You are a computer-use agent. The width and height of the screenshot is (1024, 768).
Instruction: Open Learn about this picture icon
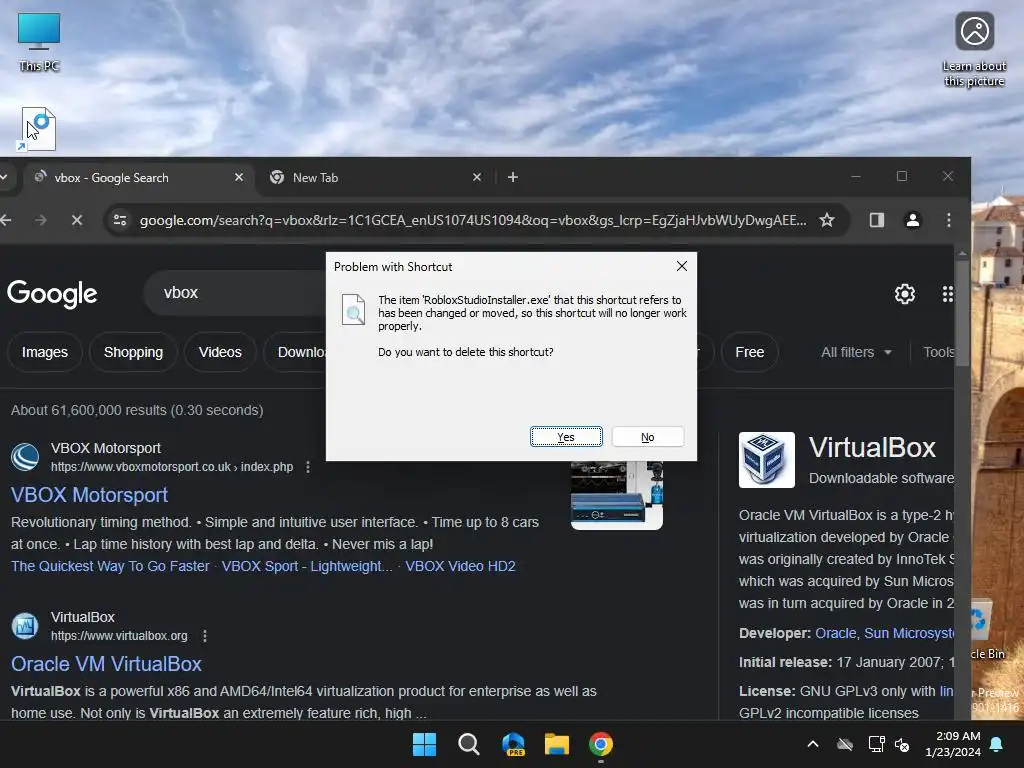tap(974, 50)
